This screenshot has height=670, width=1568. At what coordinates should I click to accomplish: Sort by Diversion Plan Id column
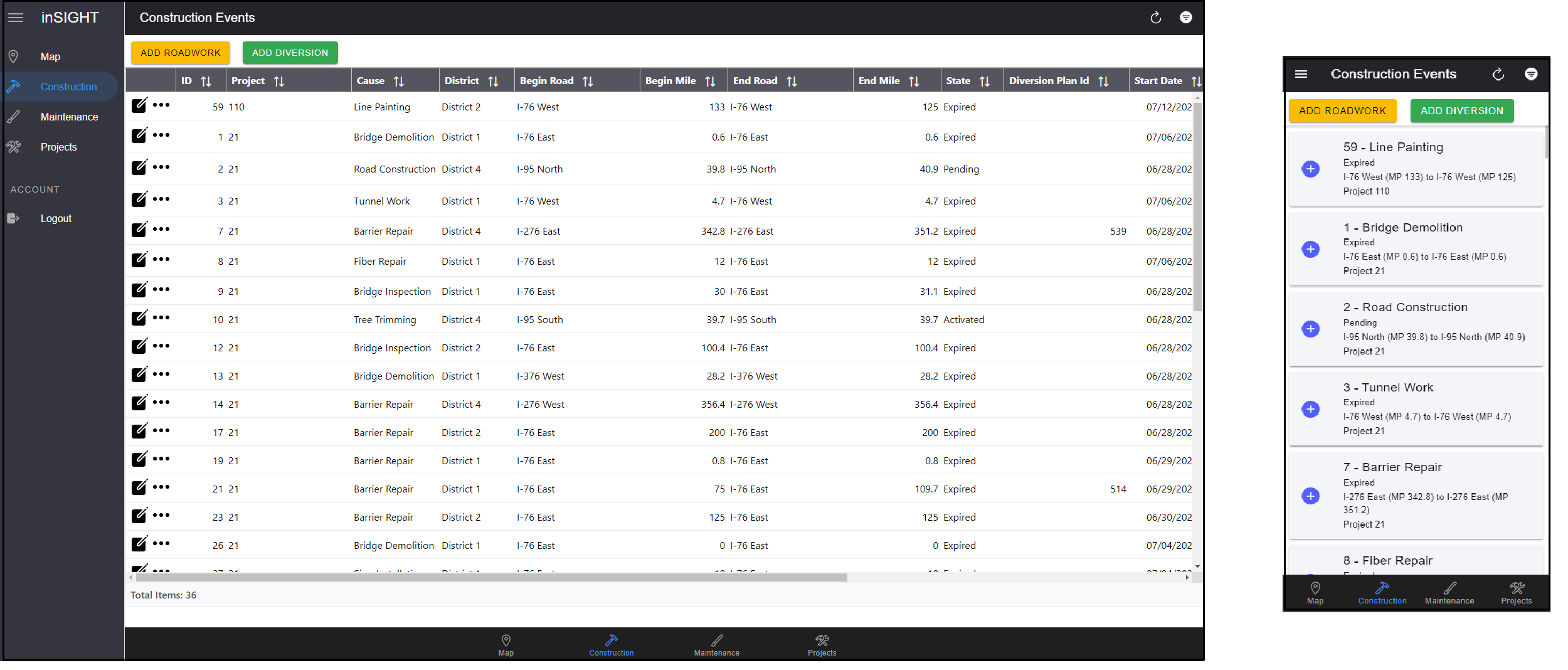[1103, 81]
